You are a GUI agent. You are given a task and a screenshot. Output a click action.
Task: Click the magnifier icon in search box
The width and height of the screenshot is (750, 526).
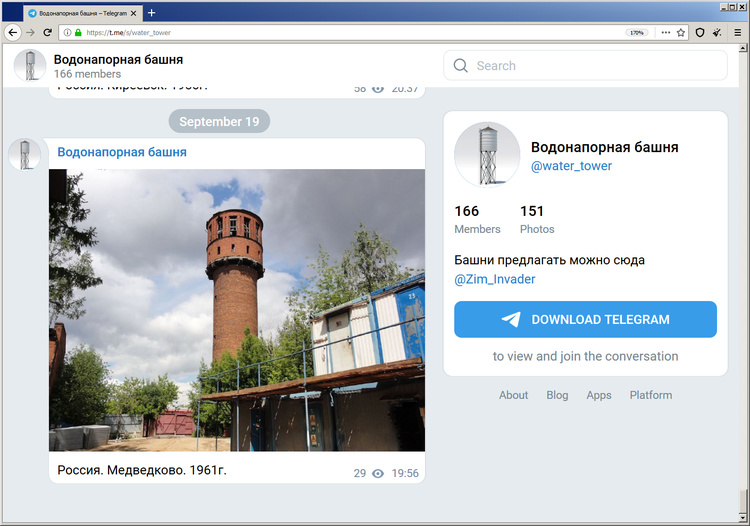(x=460, y=66)
